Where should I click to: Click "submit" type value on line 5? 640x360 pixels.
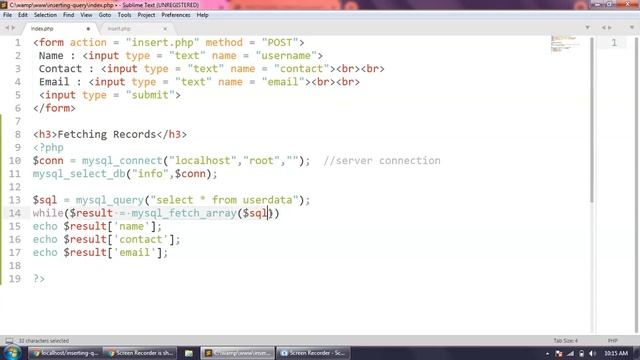point(150,95)
